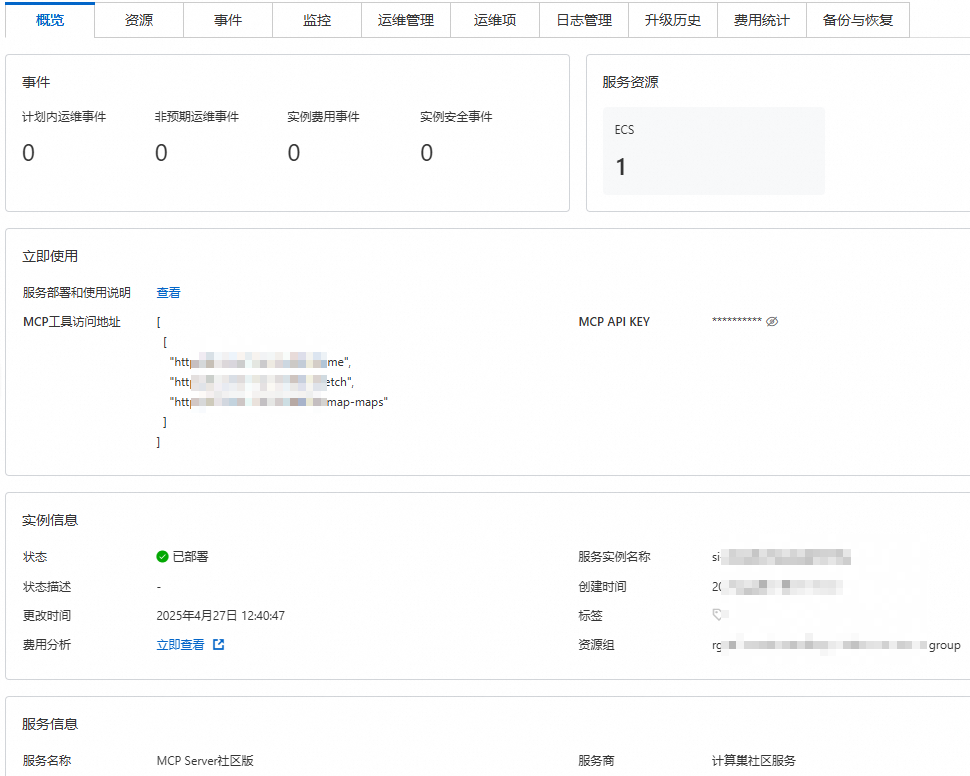This screenshot has width=970, height=776.
Task: Click the 已部署 status text
Action: (x=191, y=556)
